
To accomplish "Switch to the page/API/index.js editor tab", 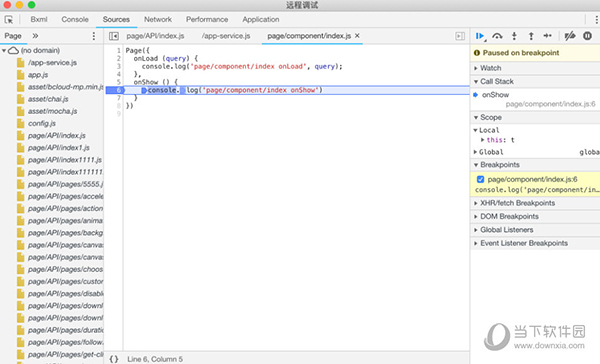I will pyautogui.click(x=155, y=36).
